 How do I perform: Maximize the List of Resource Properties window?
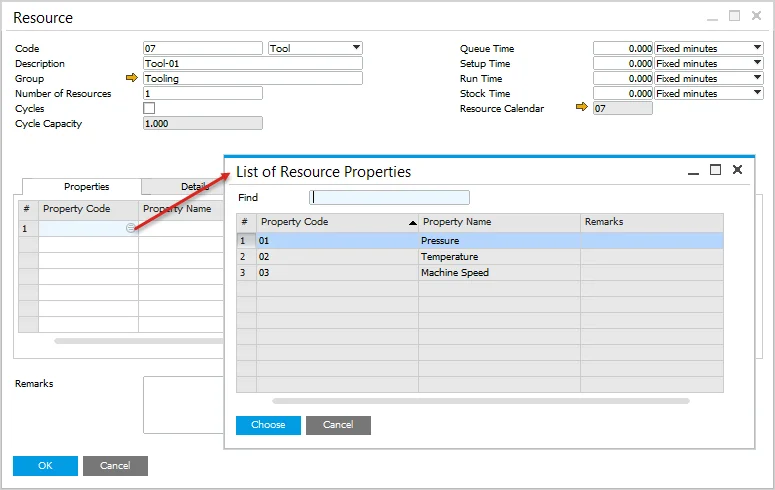point(715,170)
